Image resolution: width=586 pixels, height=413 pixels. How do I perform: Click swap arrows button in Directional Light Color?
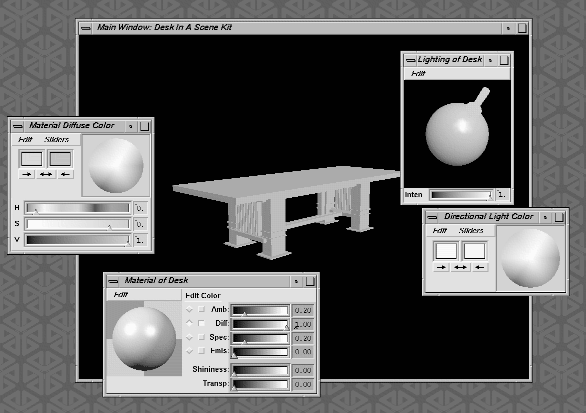coord(460,267)
